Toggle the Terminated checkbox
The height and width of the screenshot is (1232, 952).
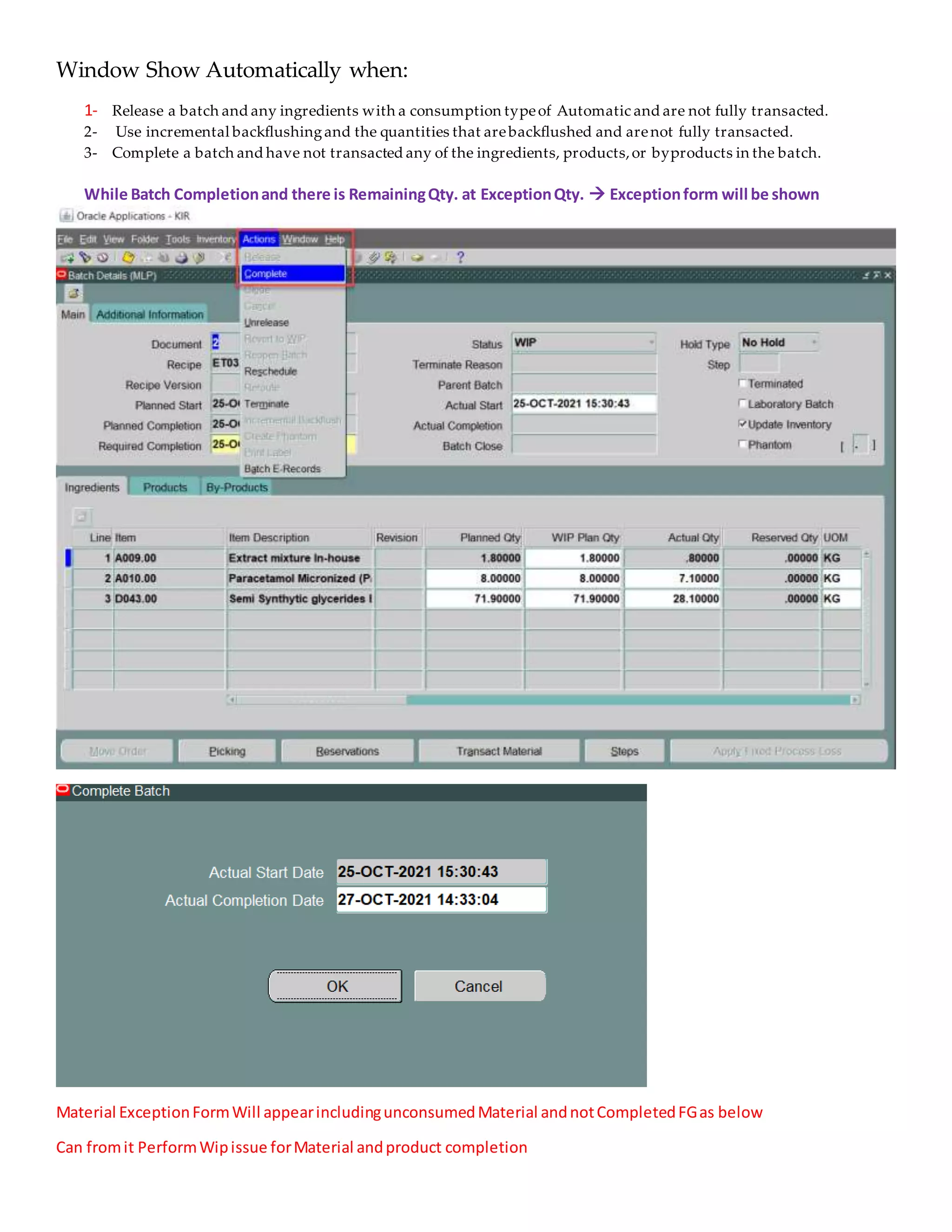pyautogui.click(x=743, y=384)
